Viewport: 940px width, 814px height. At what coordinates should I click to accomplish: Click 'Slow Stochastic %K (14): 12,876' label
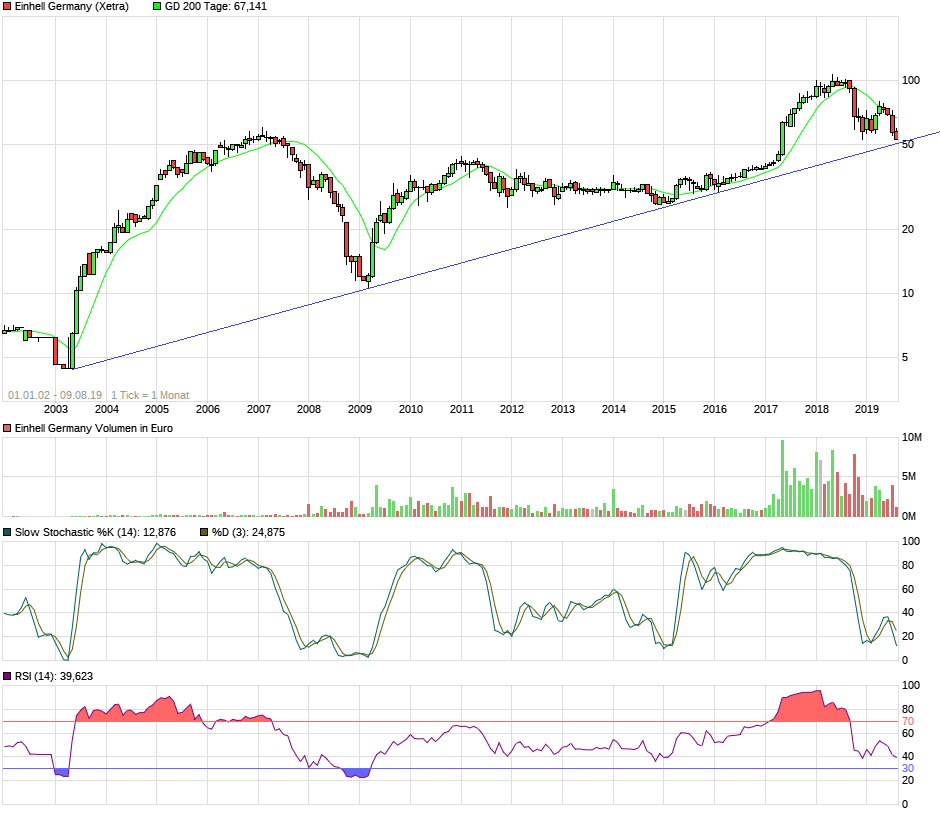pos(95,532)
